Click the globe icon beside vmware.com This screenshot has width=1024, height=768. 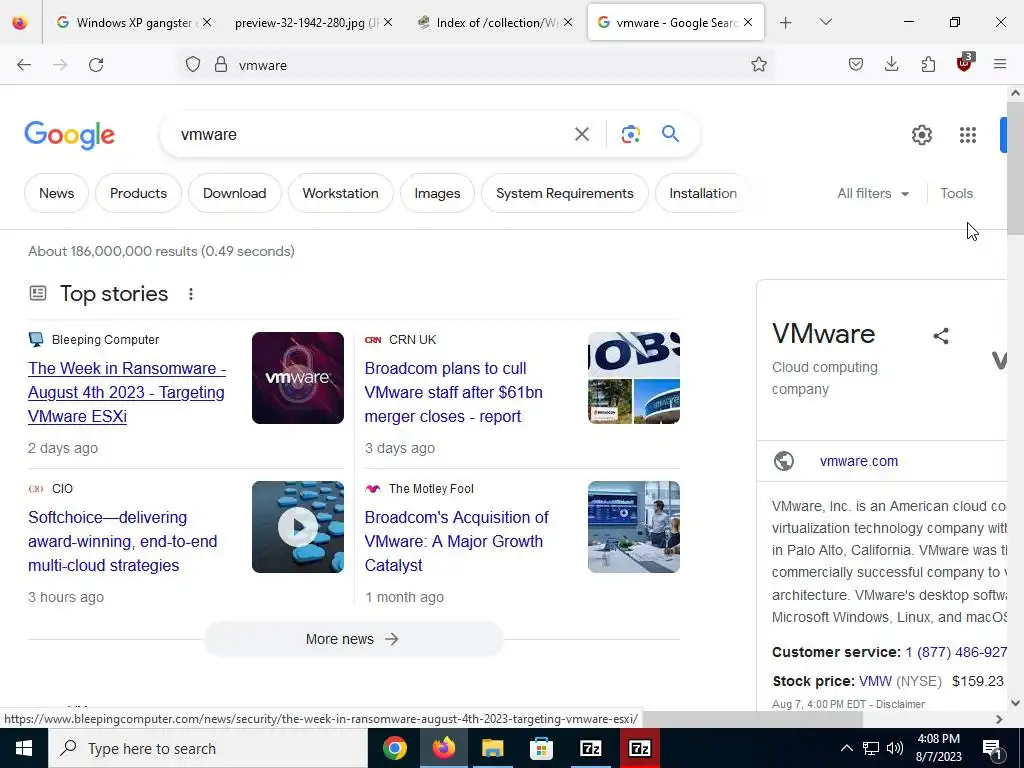click(784, 461)
